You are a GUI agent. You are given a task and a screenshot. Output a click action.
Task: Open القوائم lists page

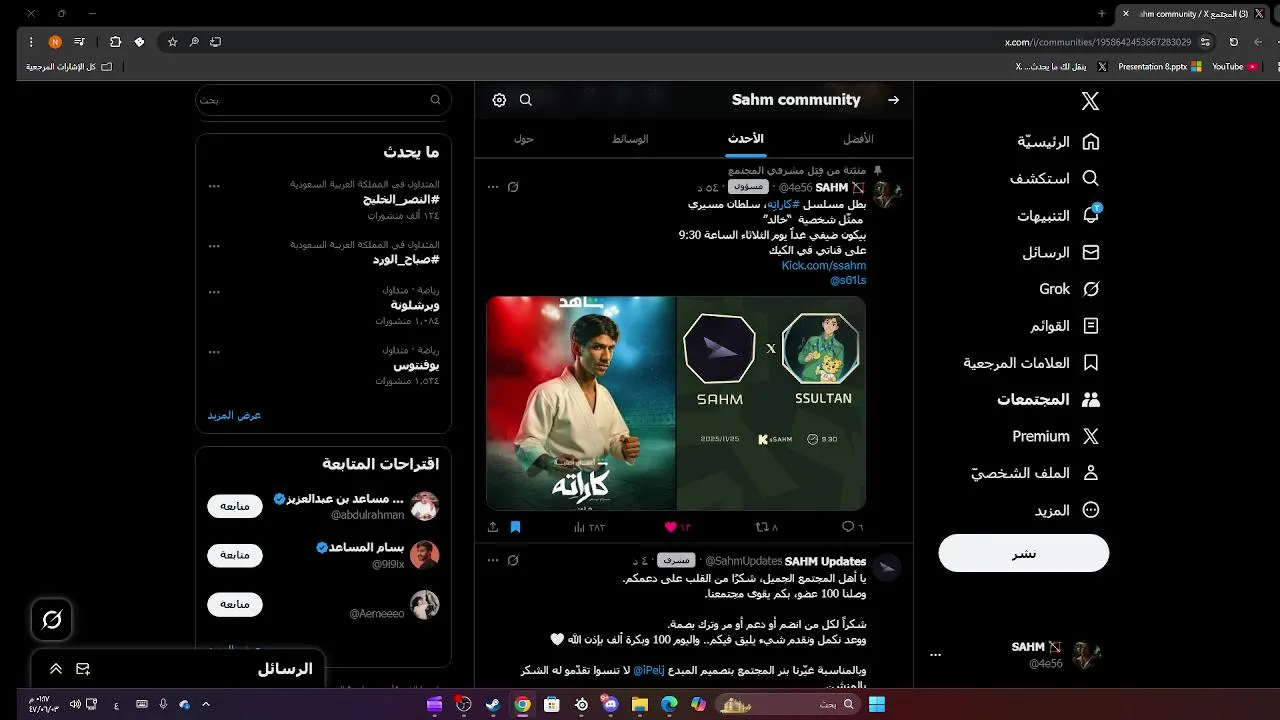(x=1065, y=326)
